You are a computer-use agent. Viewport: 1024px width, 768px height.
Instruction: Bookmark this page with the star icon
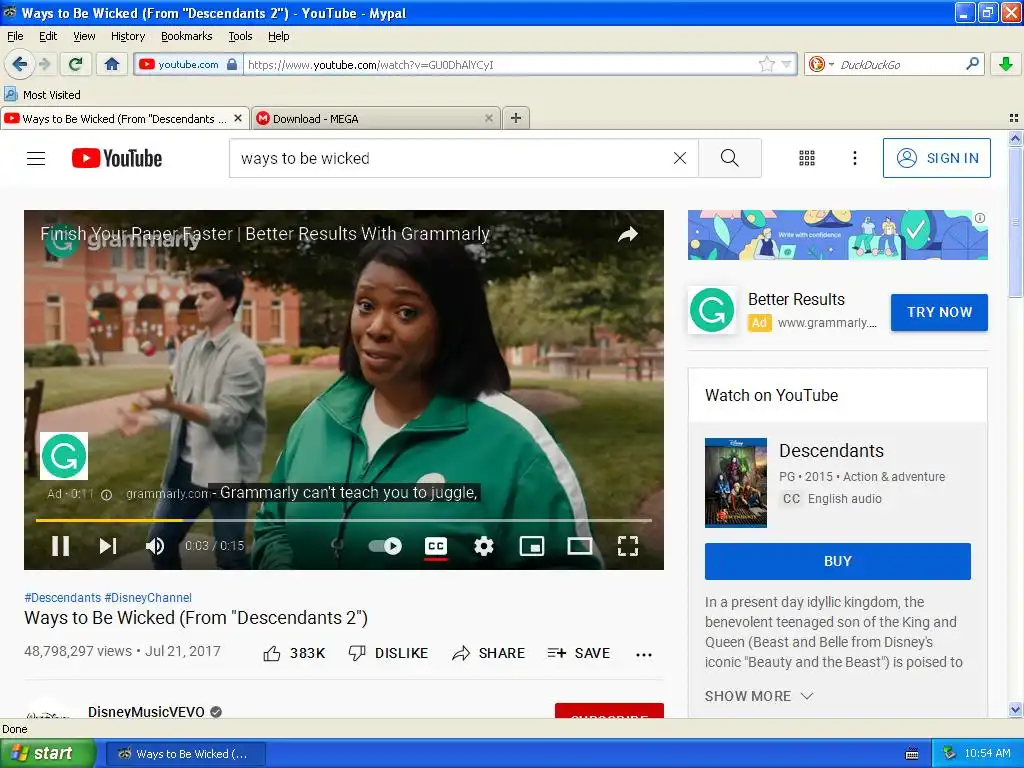click(x=767, y=64)
